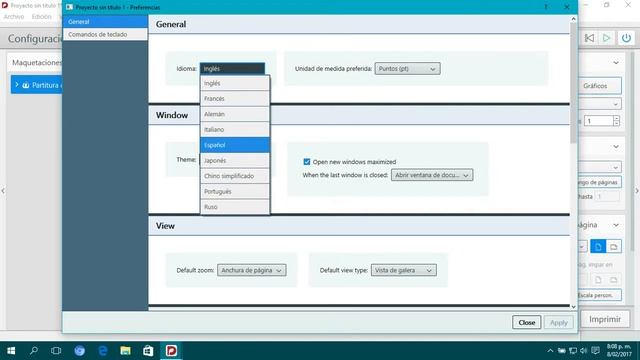Choose Italiano from the language list
The width and height of the screenshot is (640, 360).
tap(235, 130)
